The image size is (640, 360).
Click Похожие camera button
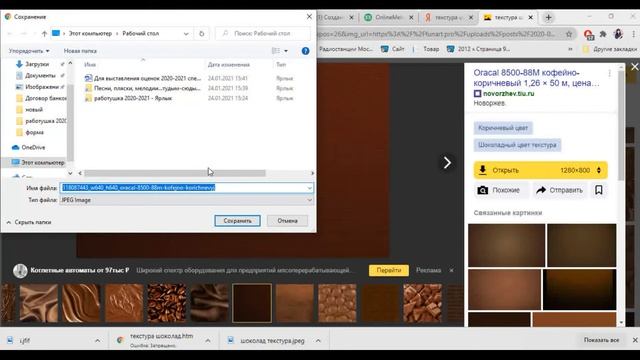point(501,190)
